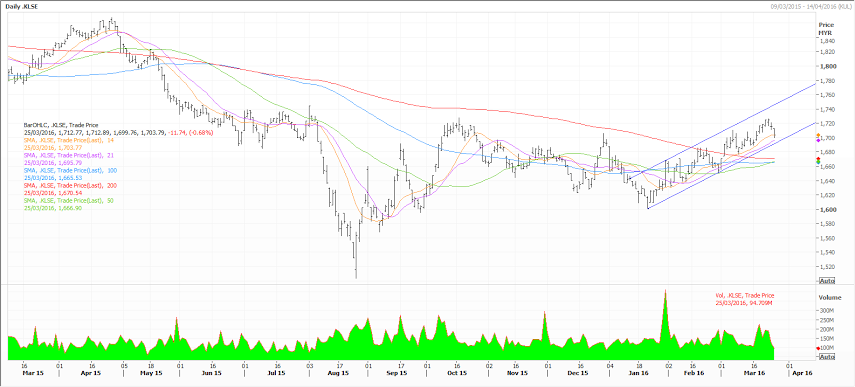855x387 pixels.
Task: Click the 300M volume axis label
Action: (827, 310)
